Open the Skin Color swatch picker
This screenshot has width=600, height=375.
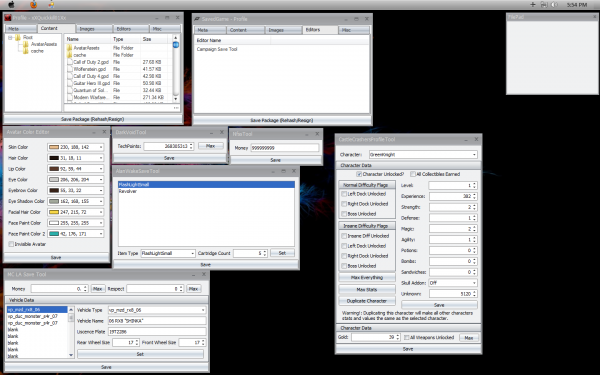(x=76, y=147)
